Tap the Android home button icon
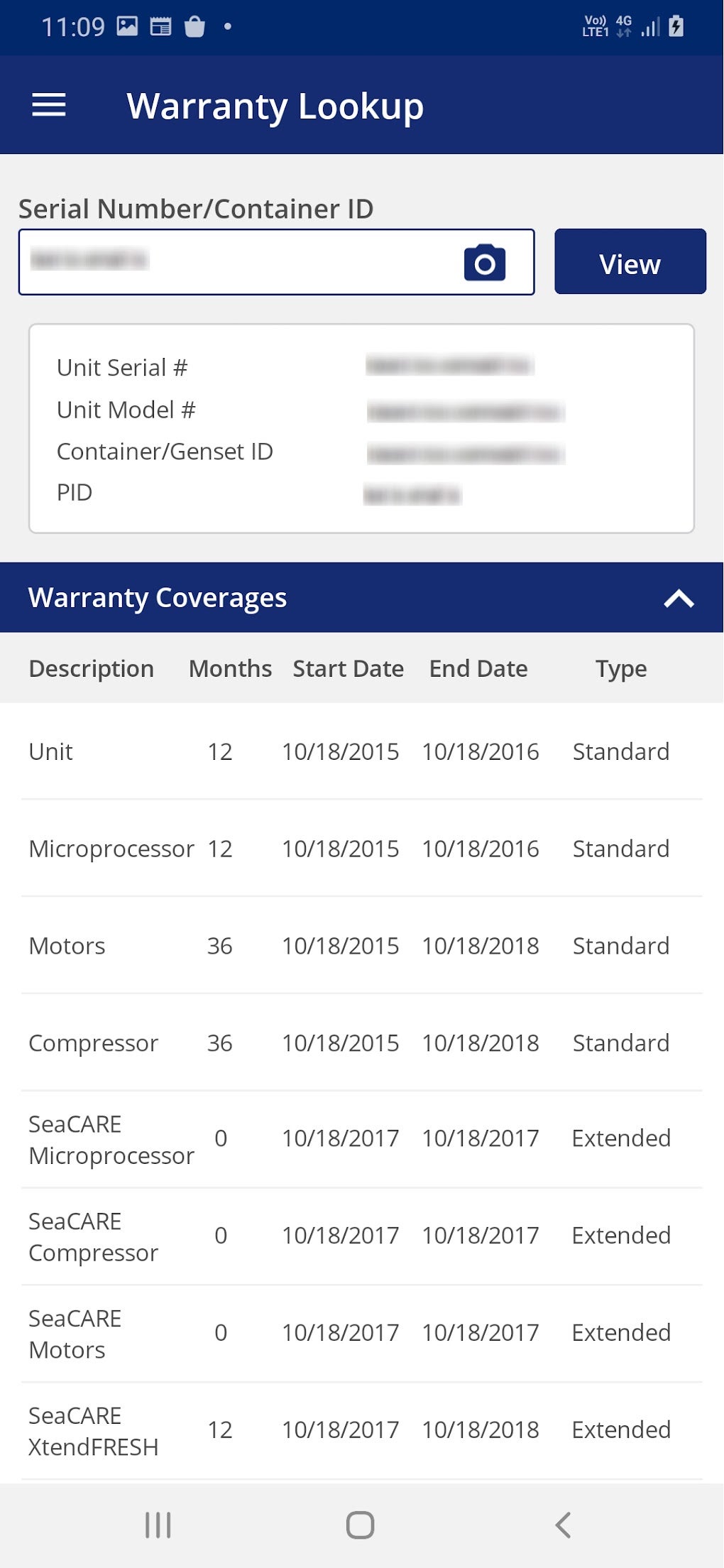The height and width of the screenshot is (1568, 724). point(361,1525)
